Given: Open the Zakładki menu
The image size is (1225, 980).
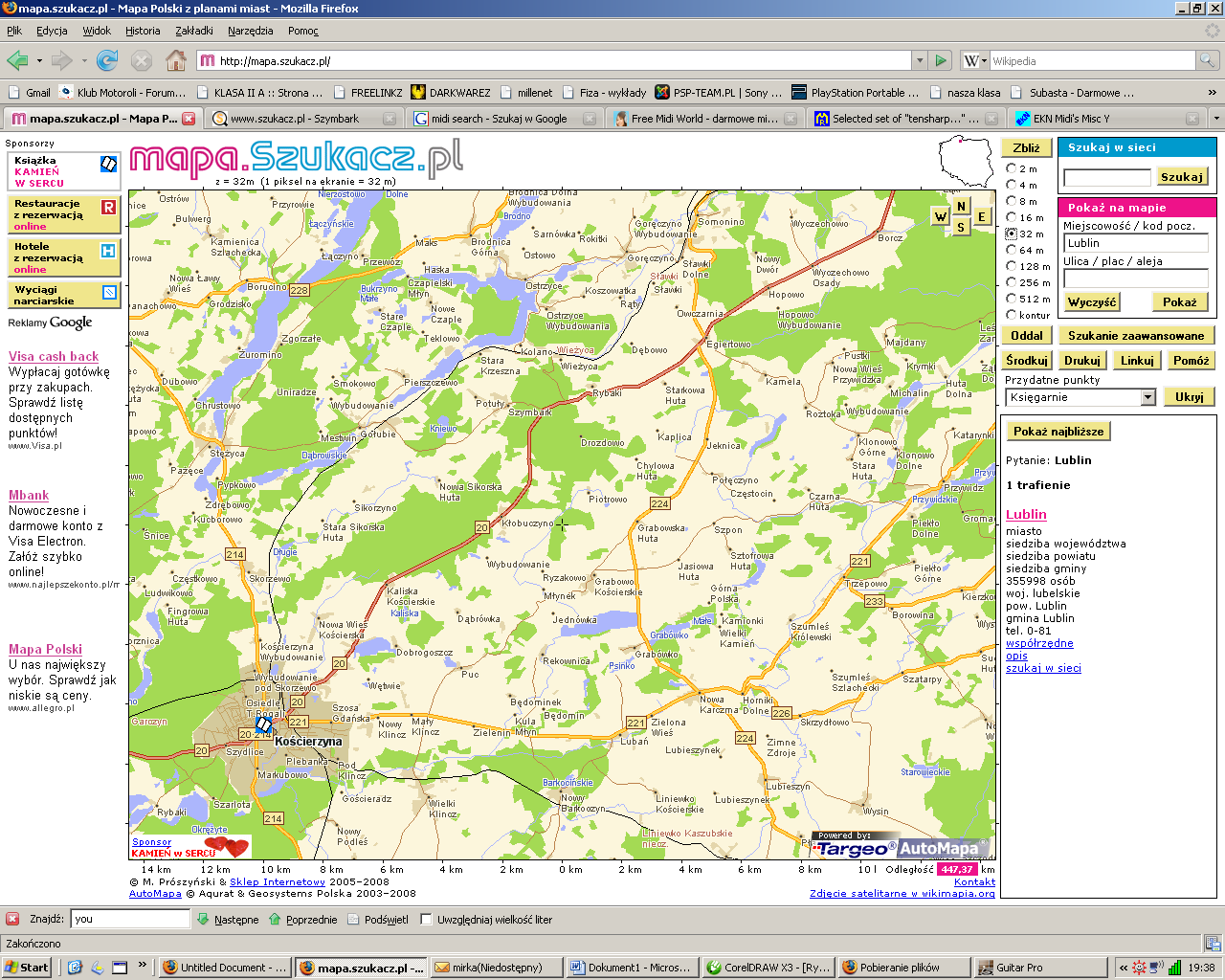Looking at the screenshot, I should (x=194, y=31).
